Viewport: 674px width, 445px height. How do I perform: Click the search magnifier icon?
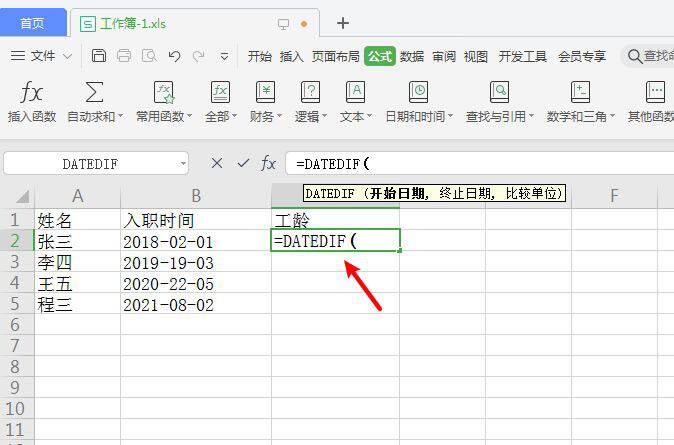635,56
